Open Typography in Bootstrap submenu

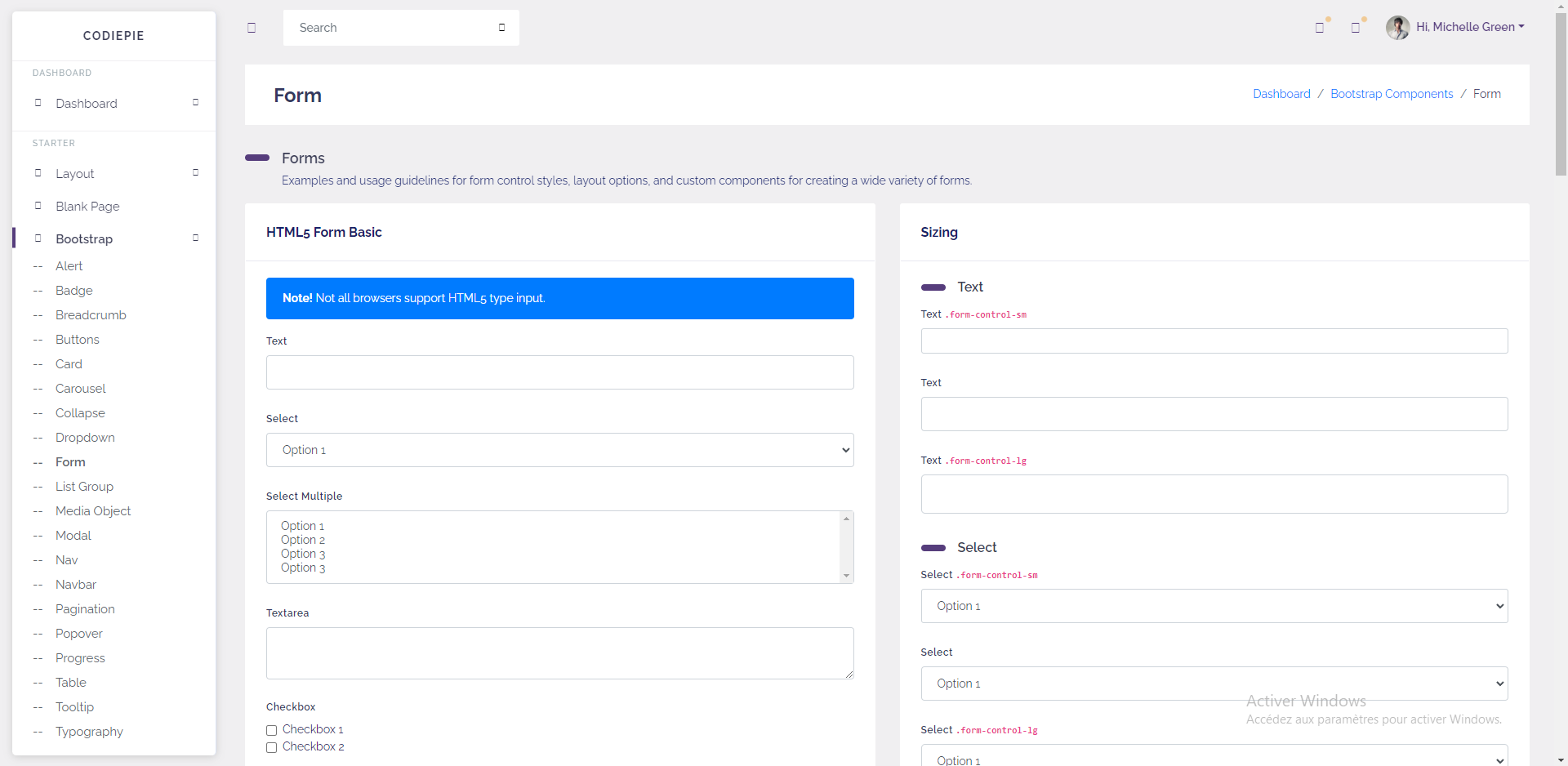[x=89, y=732]
